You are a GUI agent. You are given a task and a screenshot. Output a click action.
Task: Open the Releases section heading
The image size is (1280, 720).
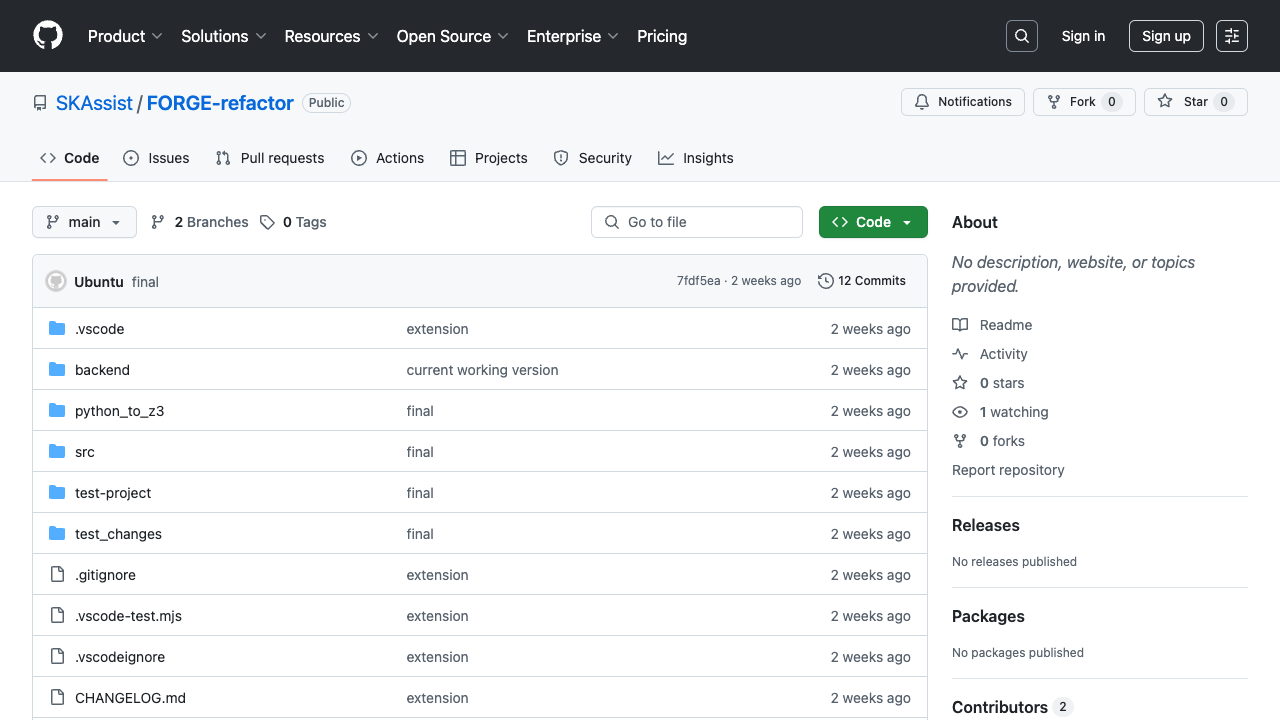(x=986, y=525)
